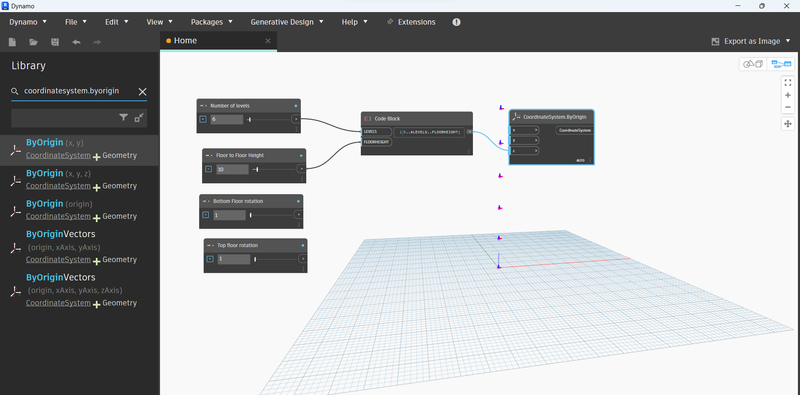Select ByOrigin (x, y, z) library result
The image size is (800, 395).
[x=79, y=180]
